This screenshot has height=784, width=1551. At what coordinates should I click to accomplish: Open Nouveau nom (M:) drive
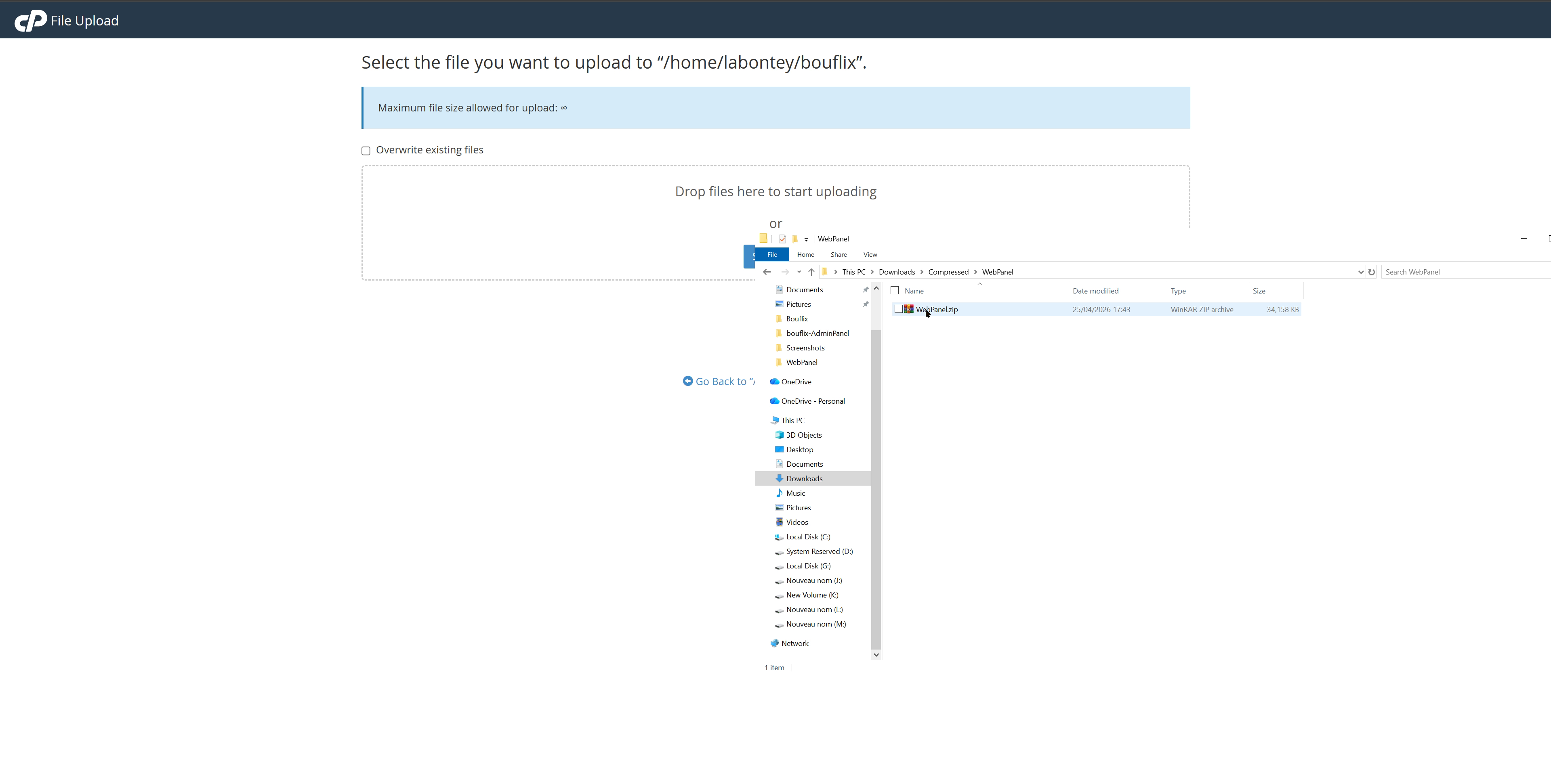tap(816, 624)
